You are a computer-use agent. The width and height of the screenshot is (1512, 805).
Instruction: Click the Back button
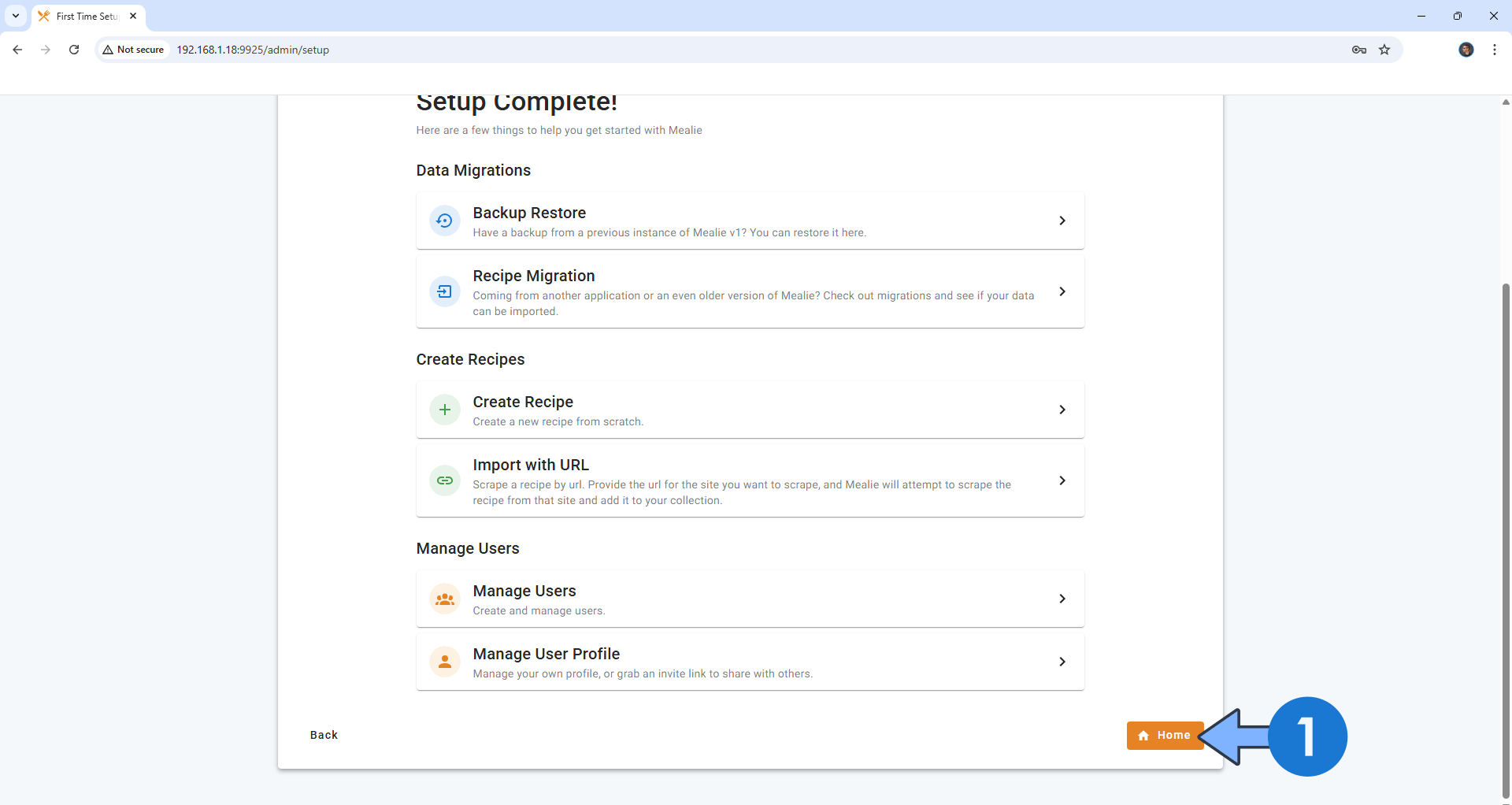pyautogui.click(x=323, y=734)
